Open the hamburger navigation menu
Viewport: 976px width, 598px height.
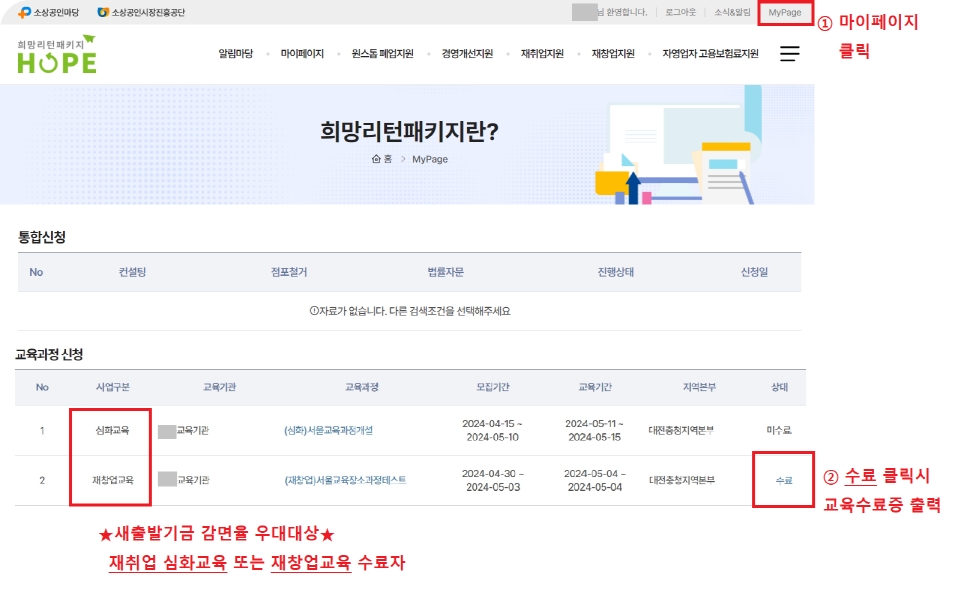[x=790, y=56]
